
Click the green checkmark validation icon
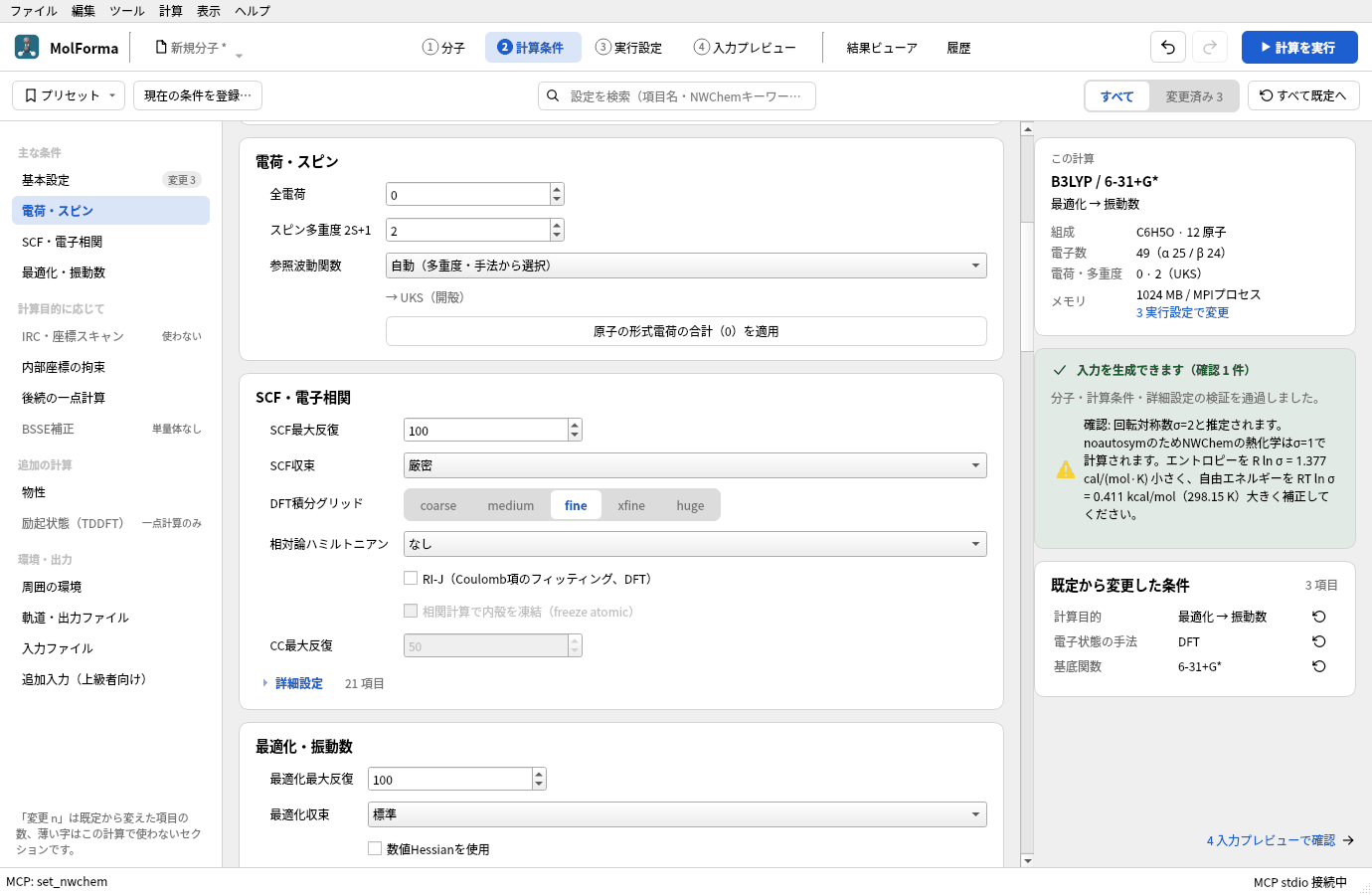point(1060,370)
